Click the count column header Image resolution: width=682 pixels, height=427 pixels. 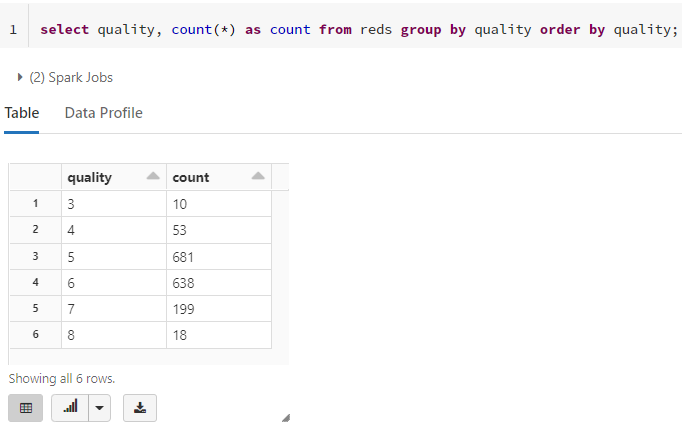click(x=219, y=177)
